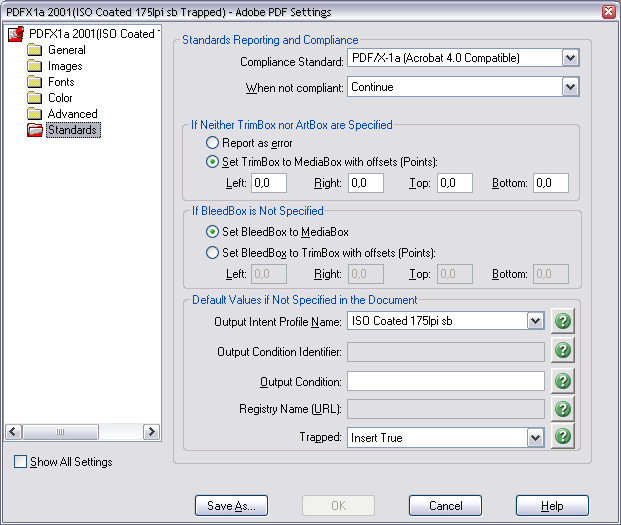Select the Advanced settings category
621x525 pixels.
pos(72,114)
